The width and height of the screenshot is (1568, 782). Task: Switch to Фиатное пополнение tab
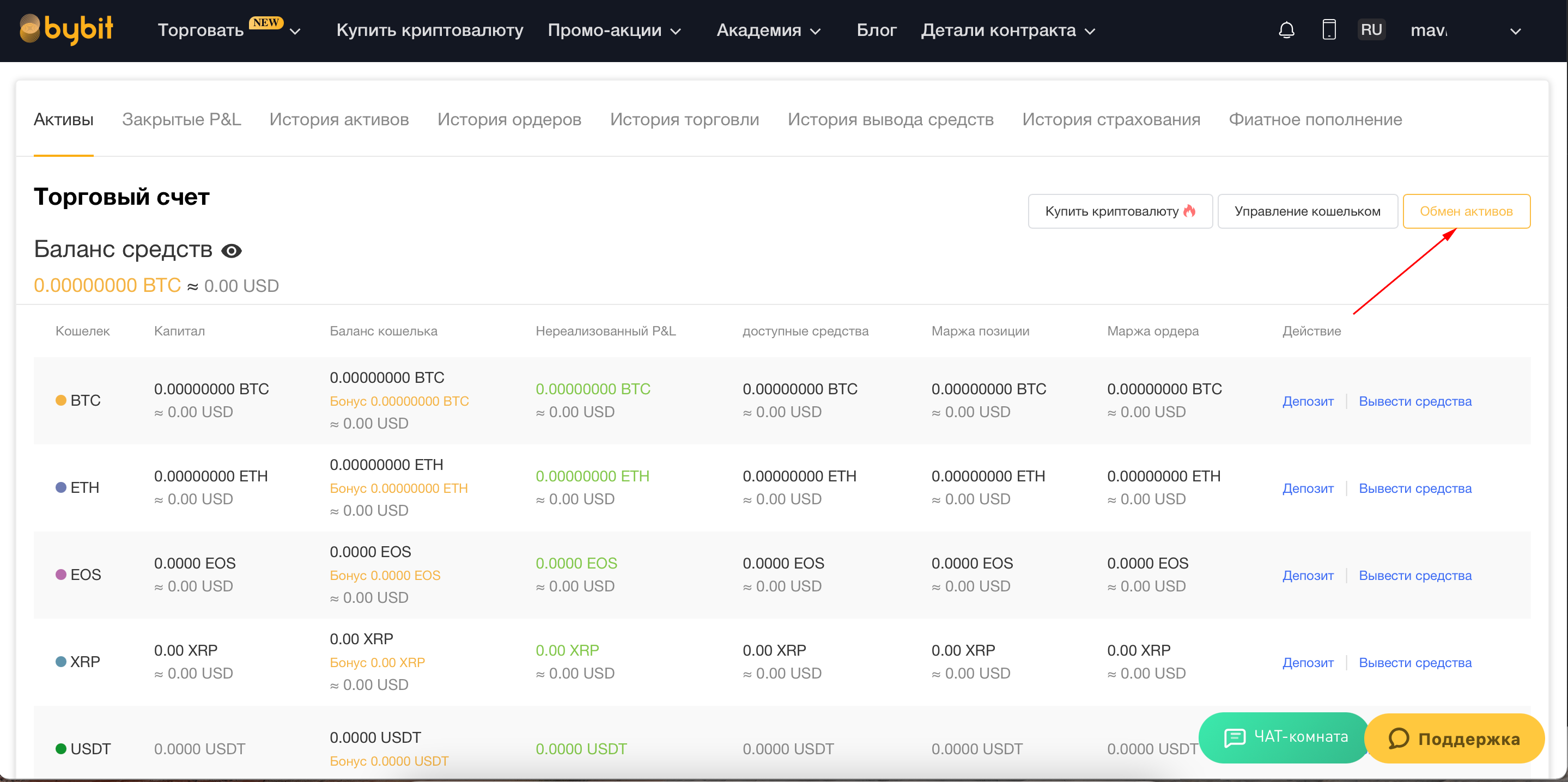point(1315,120)
